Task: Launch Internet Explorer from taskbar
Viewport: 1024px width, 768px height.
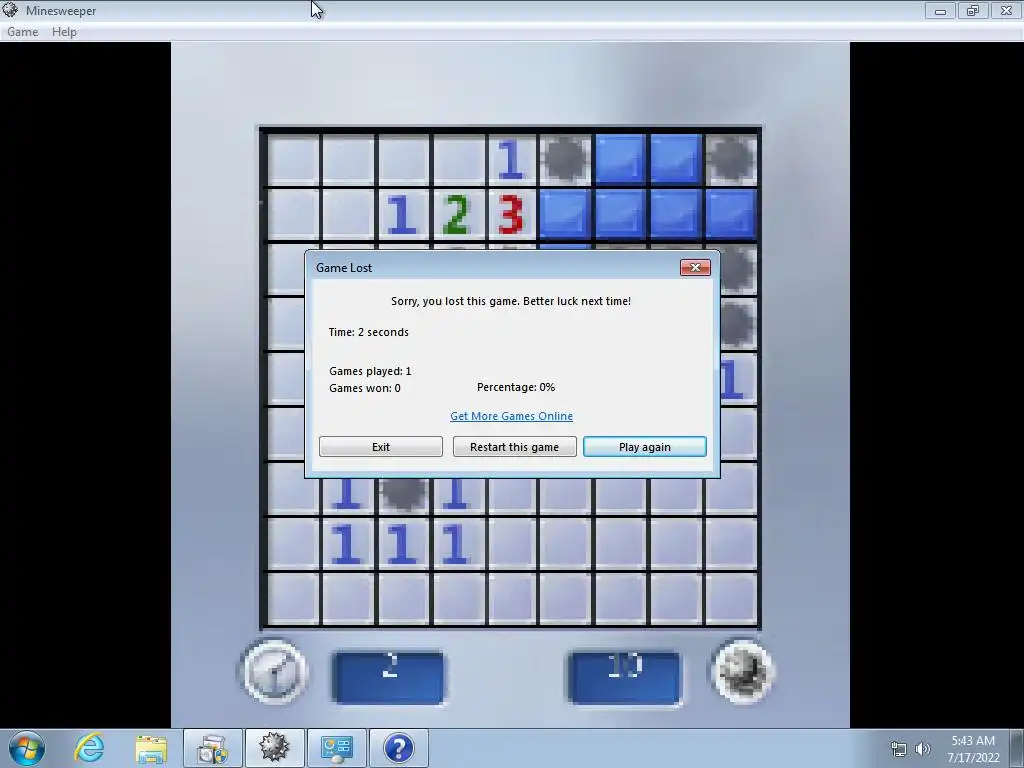Action: pos(89,748)
